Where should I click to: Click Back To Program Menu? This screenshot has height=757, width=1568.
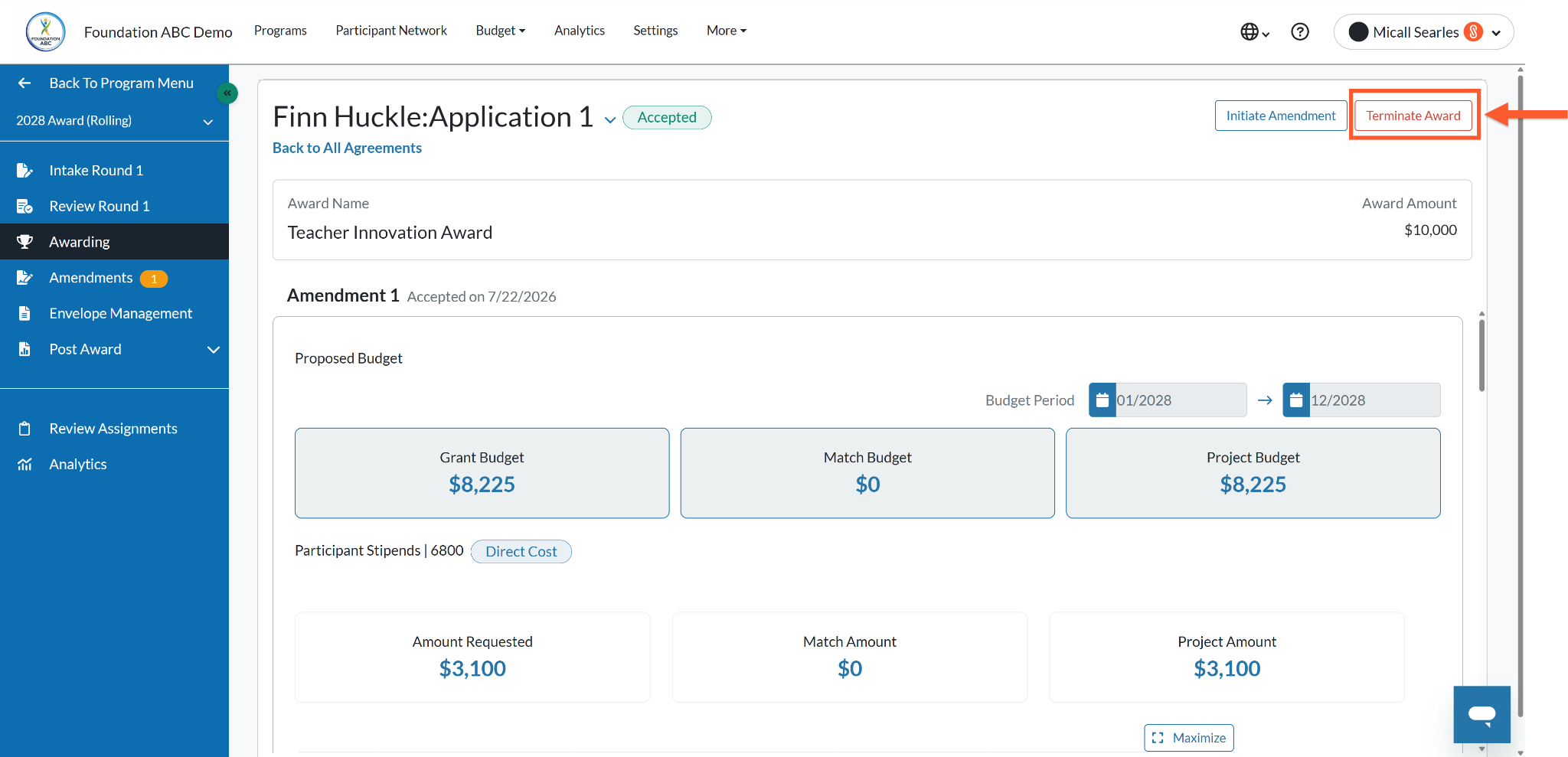121,83
